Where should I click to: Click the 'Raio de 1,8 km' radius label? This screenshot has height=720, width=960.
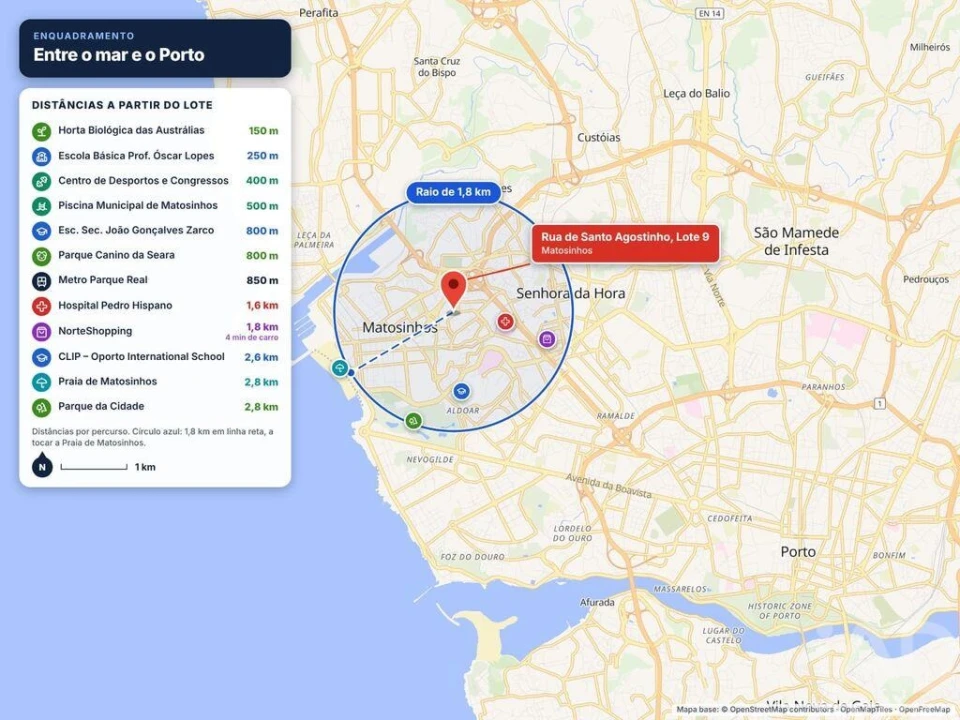tap(453, 192)
